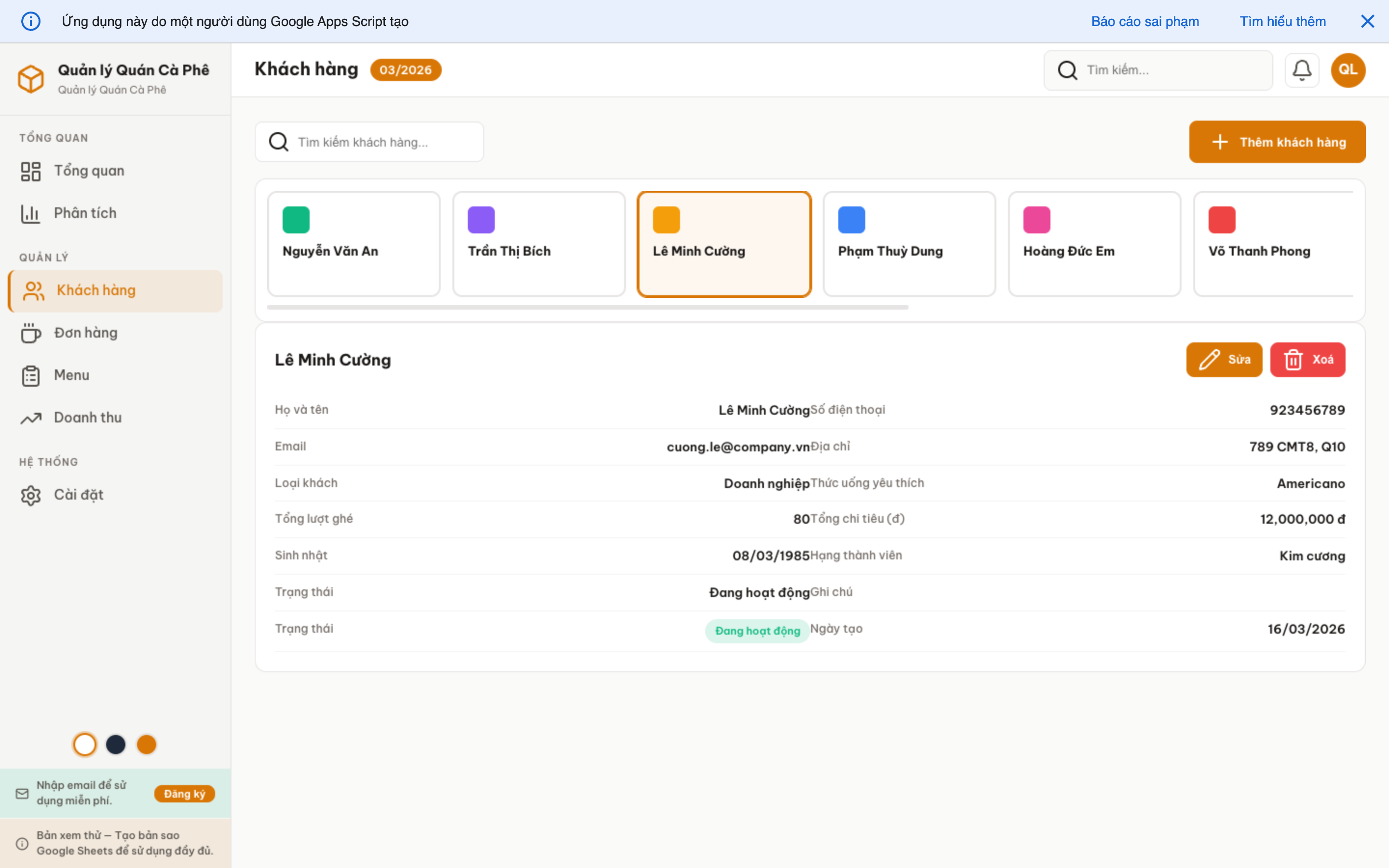The image size is (1389, 868).
Task: Open the Báo cáo sai phạm link
Action: pos(1144,21)
